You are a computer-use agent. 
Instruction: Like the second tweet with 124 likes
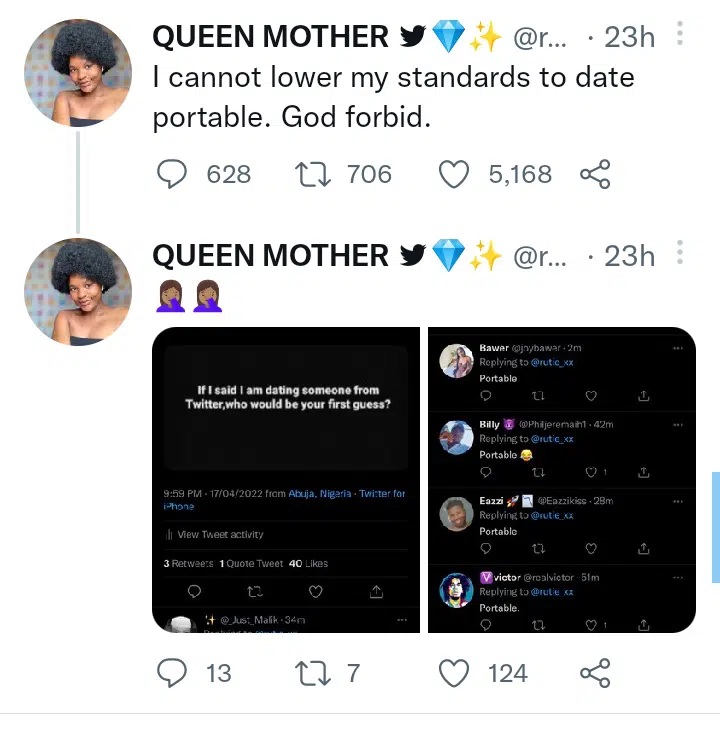[x=455, y=673]
